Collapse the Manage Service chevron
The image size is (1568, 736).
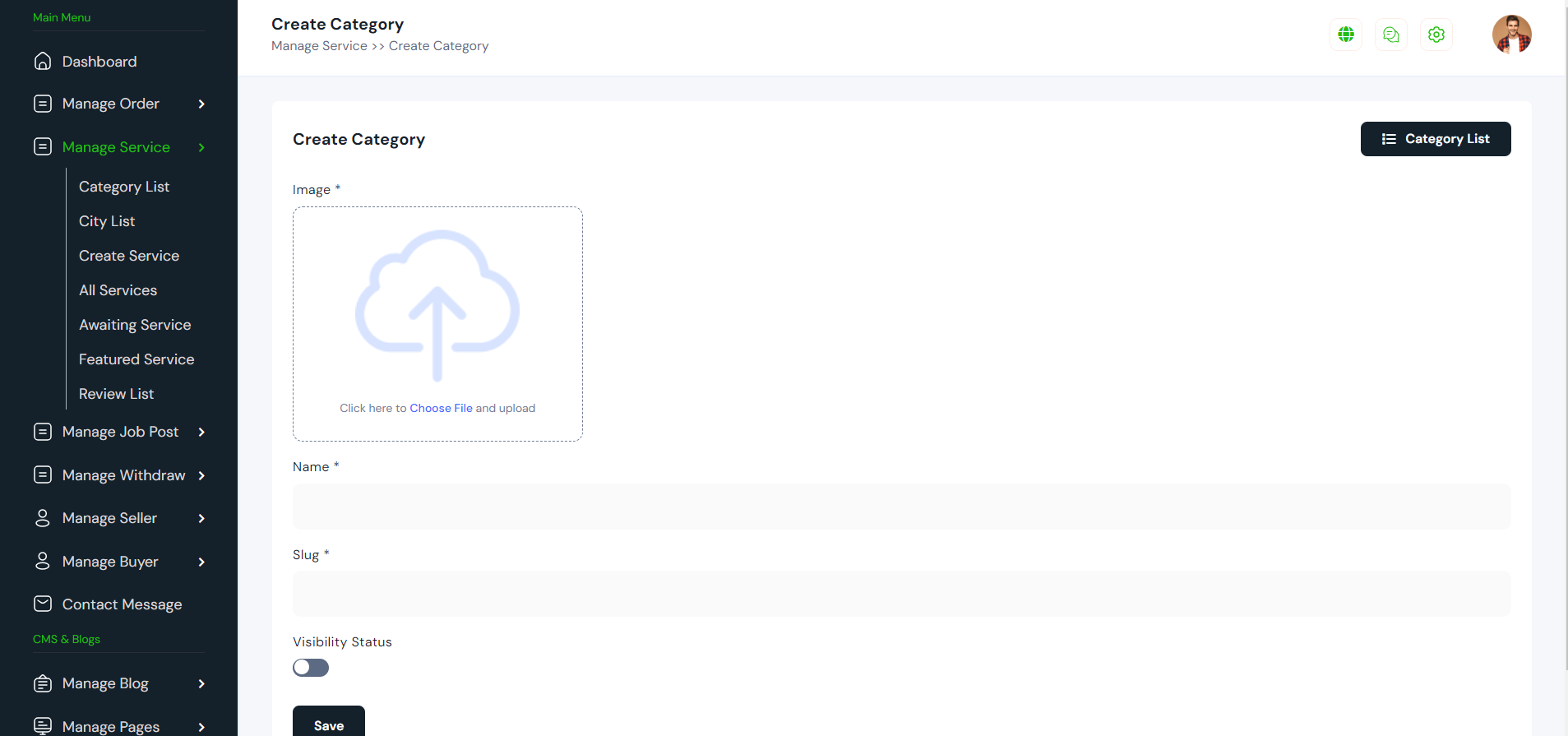[x=201, y=148]
